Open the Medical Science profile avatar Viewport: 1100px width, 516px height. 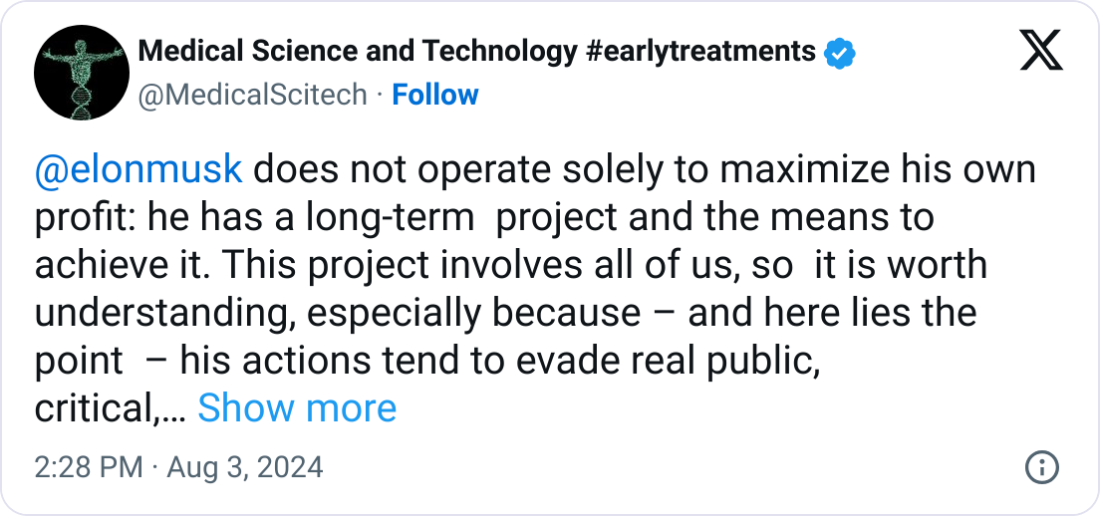[x=81, y=72]
